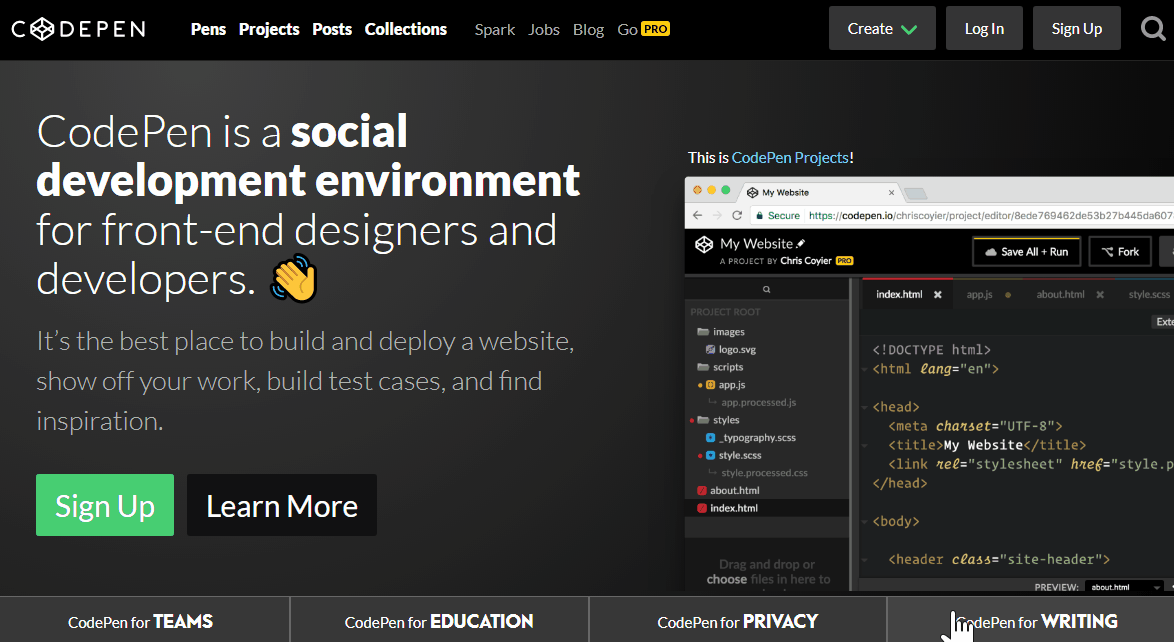The height and width of the screenshot is (642, 1174).
Task: Close the about.html editor tab
Action: click(1100, 295)
